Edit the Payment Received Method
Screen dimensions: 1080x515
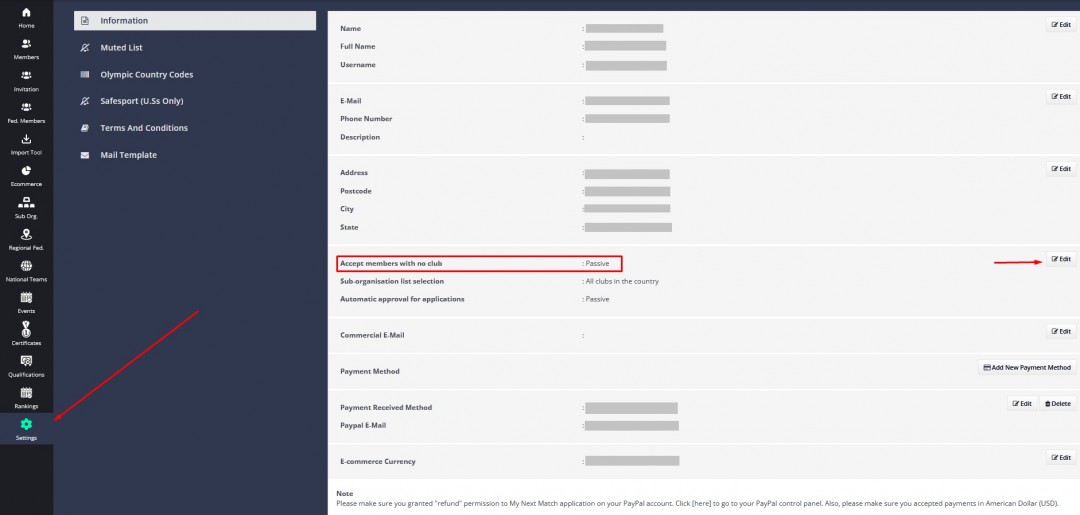(1022, 403)
